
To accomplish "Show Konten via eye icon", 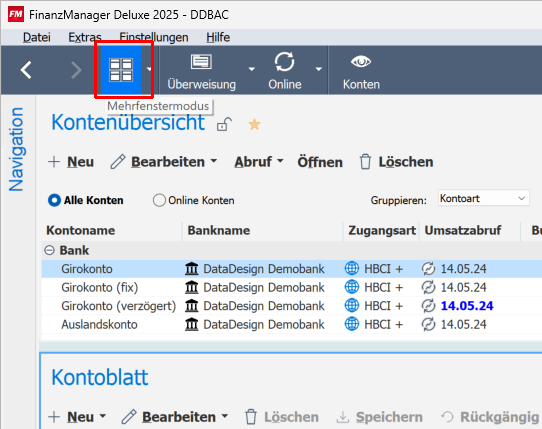I will point(361,72).
